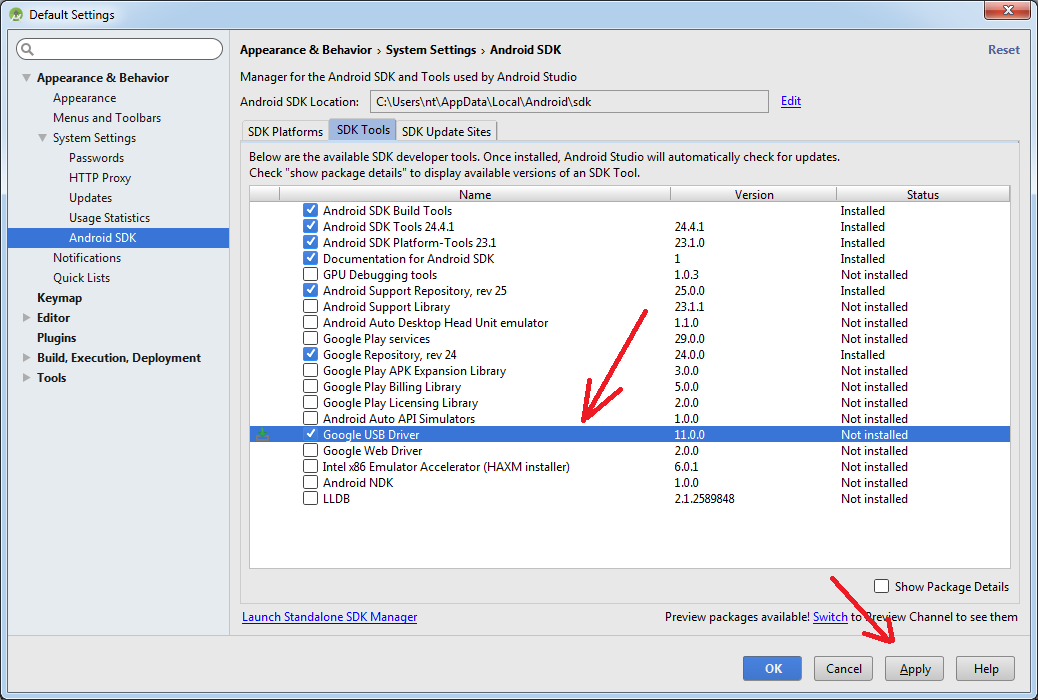Uncheck Google USB Driver

point(310,434)
